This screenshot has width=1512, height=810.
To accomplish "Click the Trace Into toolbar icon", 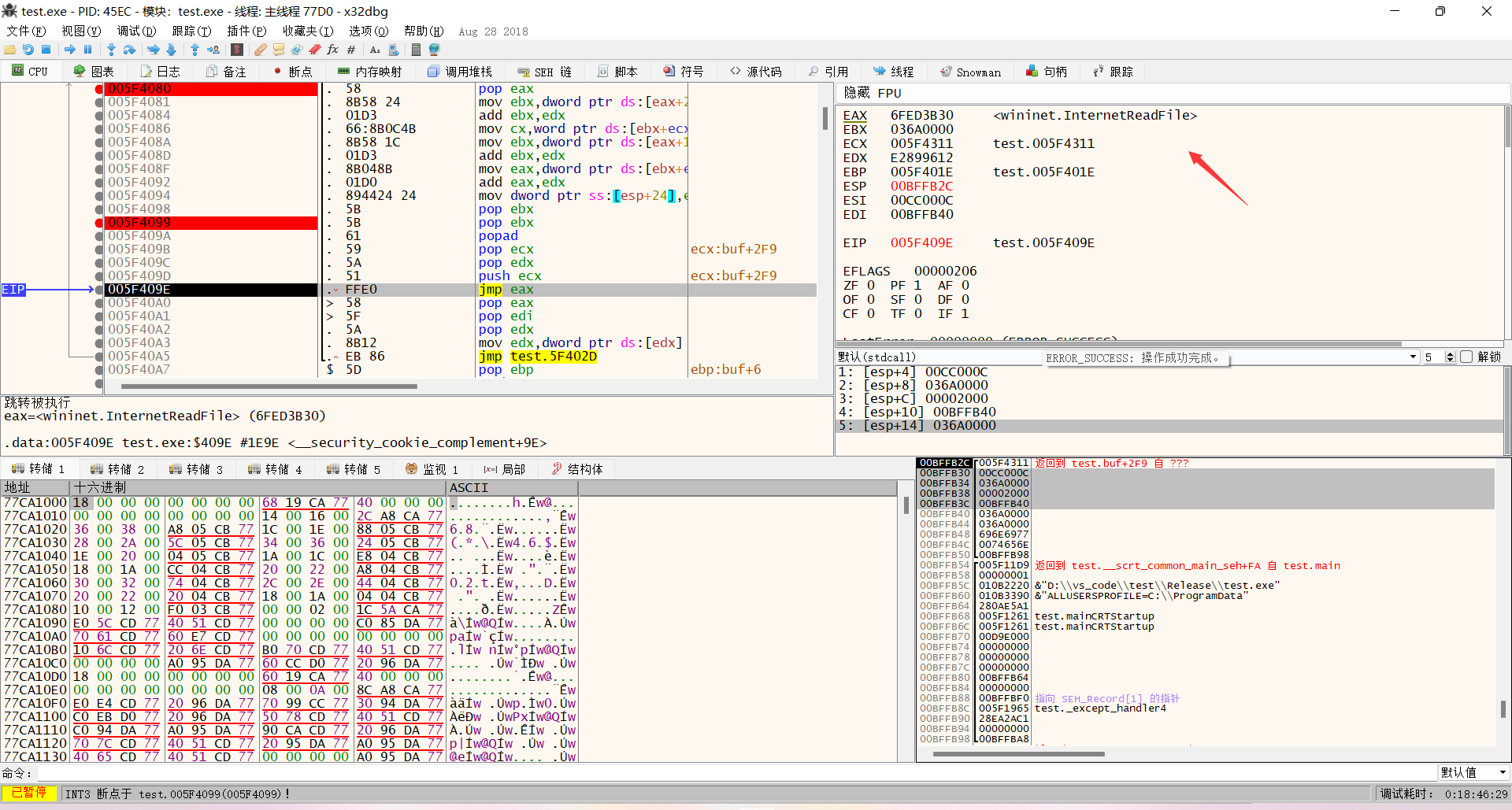I will (x=154, y=50).
